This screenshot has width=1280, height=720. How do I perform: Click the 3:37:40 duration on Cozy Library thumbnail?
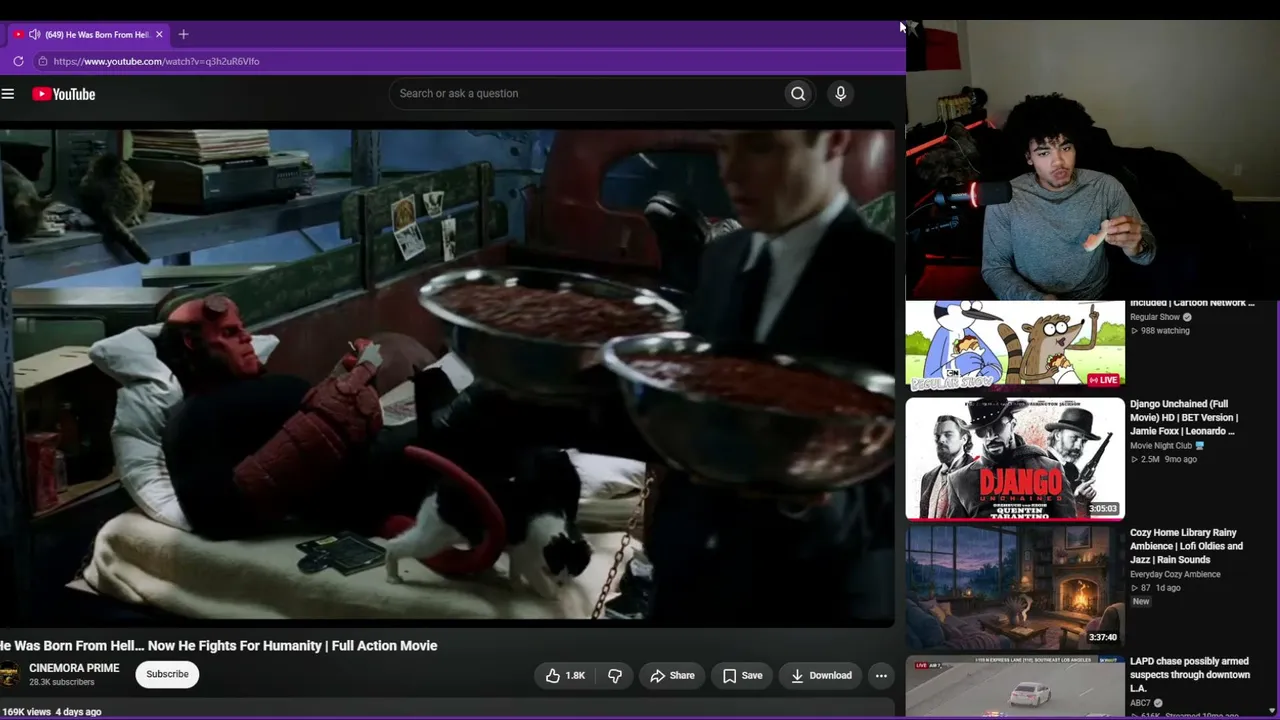(x=1103, y=638)
